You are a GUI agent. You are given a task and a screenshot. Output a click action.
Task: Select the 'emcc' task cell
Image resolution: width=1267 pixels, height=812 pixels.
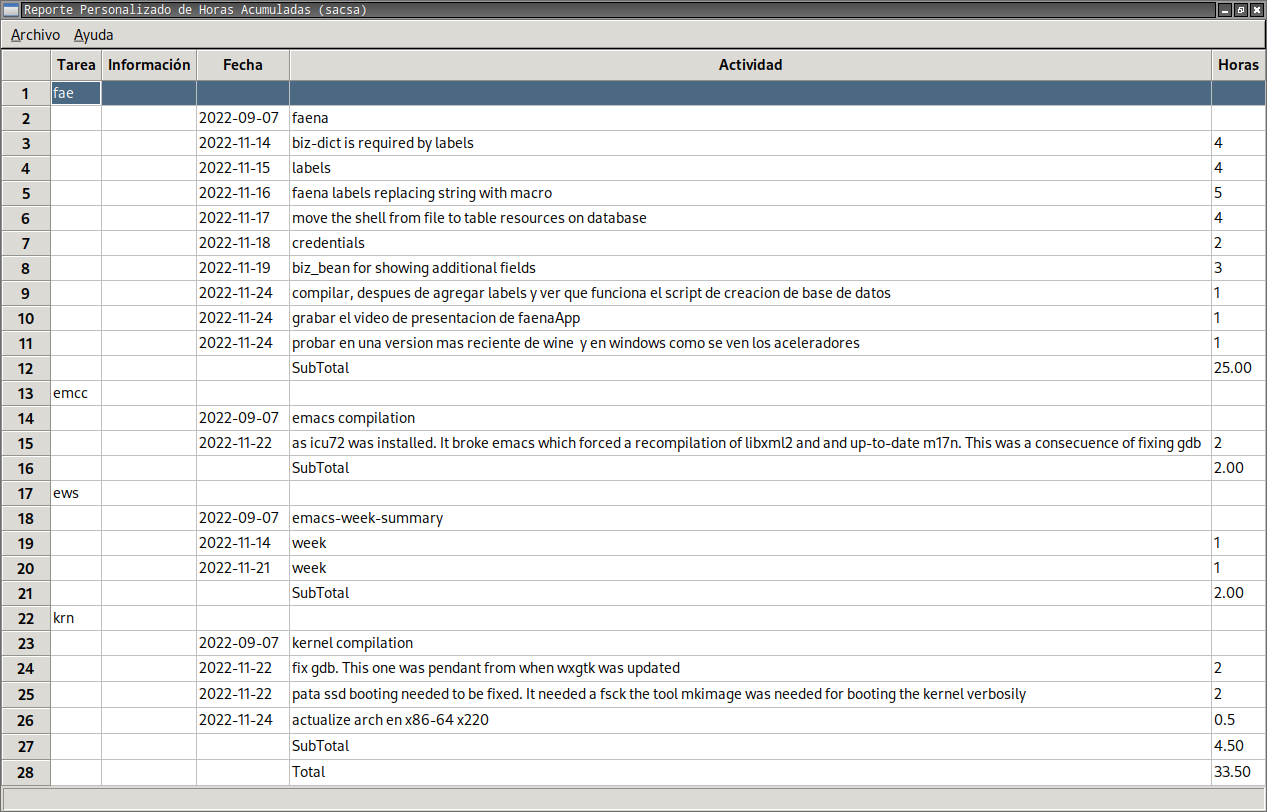pos(76,393)
